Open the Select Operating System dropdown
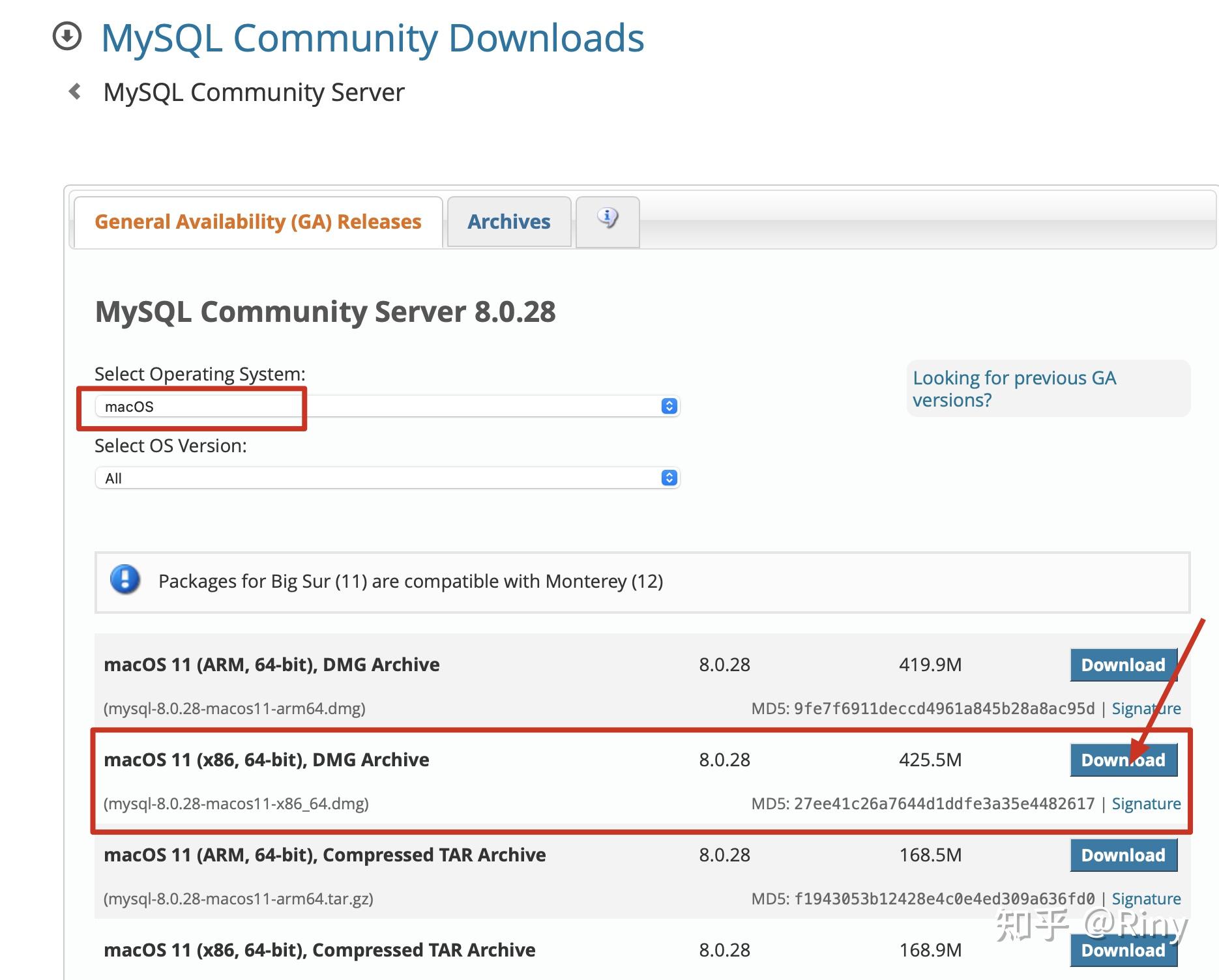 tap(387, 407)
